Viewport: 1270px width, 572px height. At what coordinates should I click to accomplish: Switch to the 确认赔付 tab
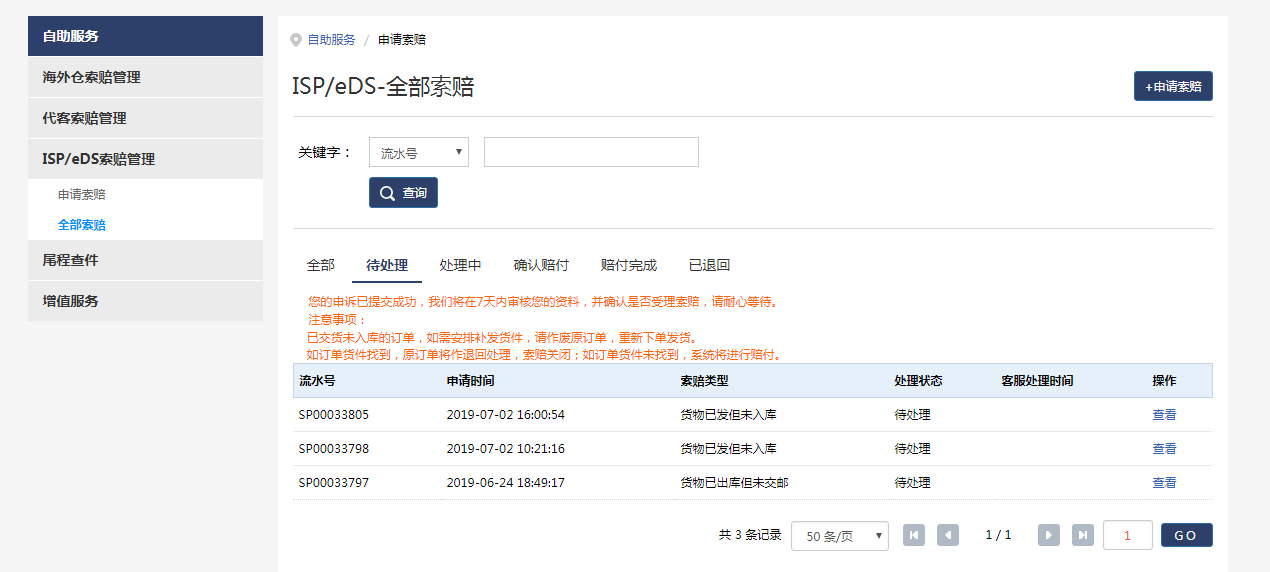[541, 265]
